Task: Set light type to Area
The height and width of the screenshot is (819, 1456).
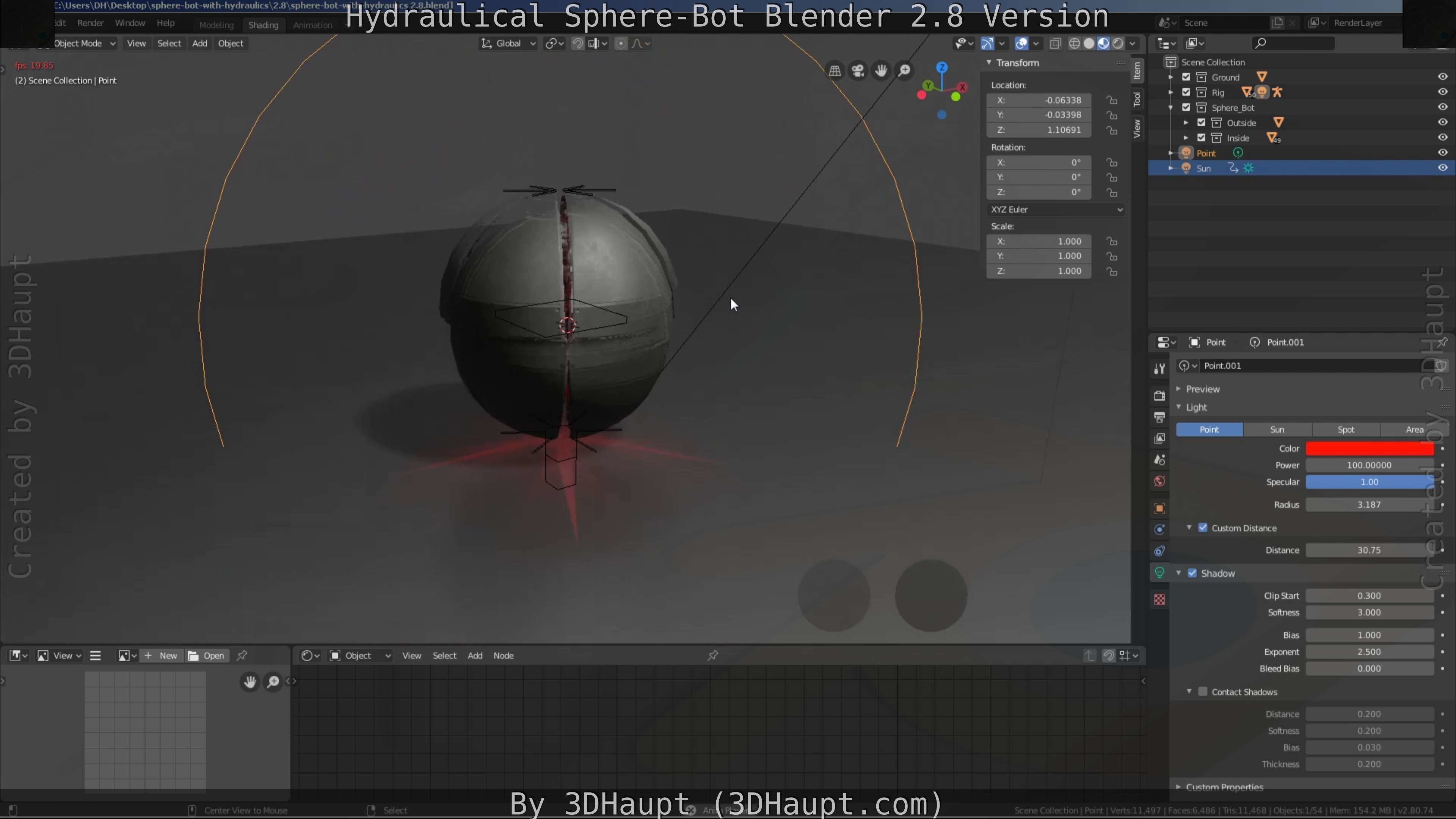Action: pyautogui.click(x=1414, y=430)
